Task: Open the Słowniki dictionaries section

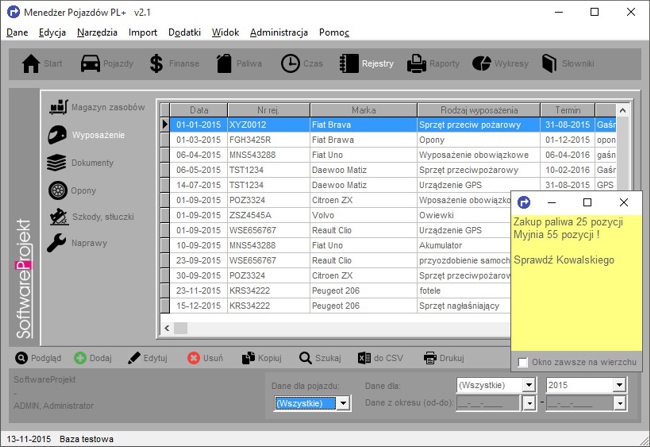Action: (x=568, y=64)
